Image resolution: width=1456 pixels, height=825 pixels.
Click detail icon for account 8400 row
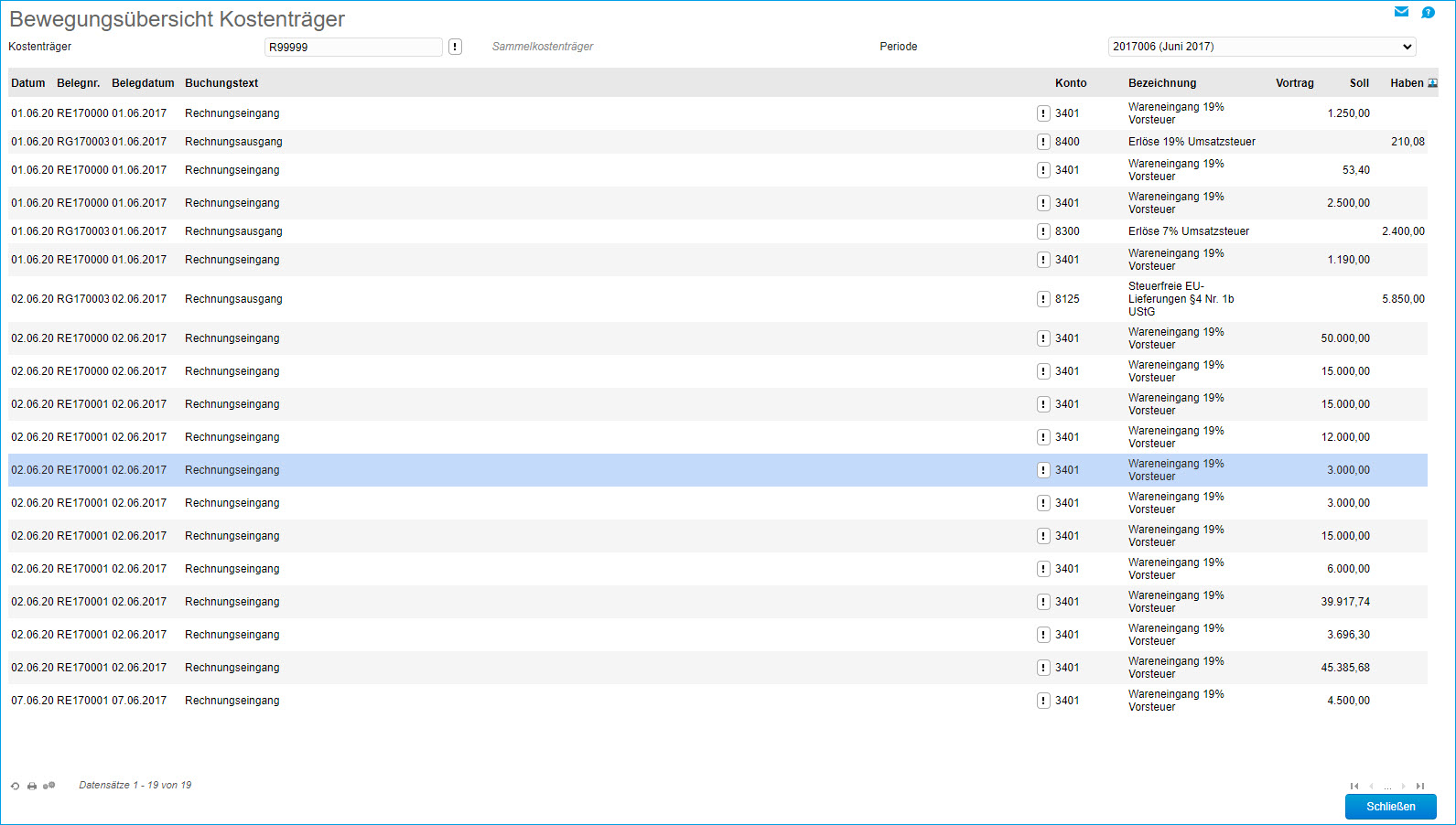coord(1043,142)
